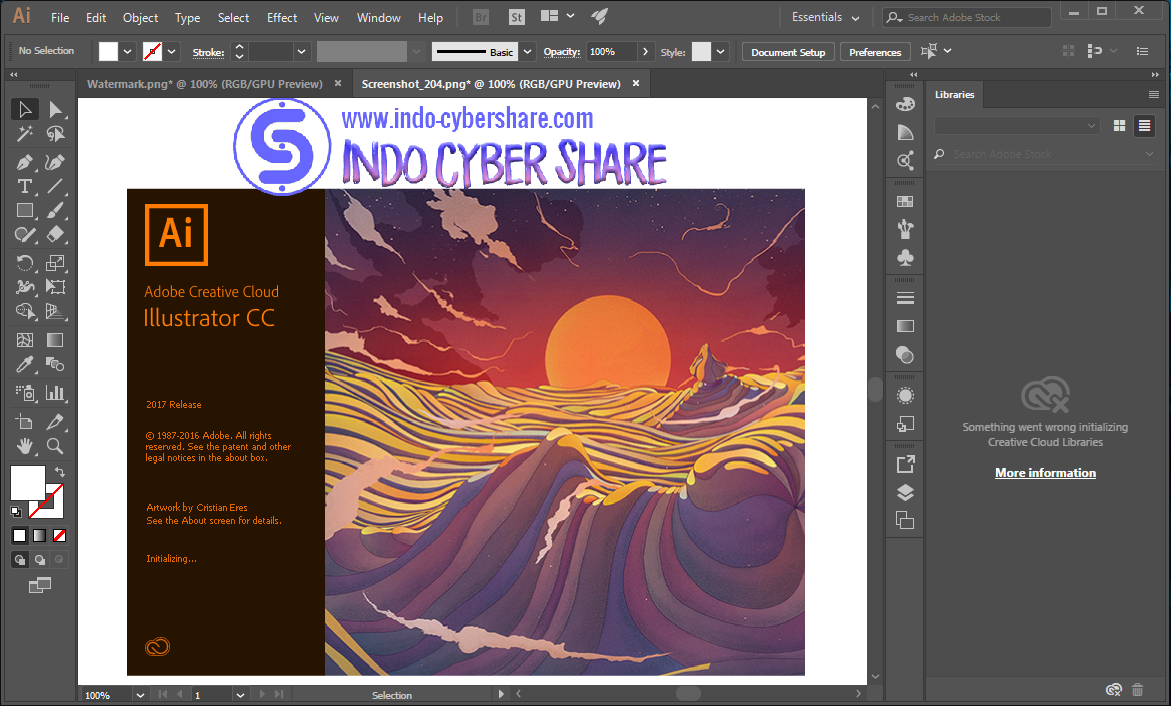This screenshot has width=1171, height=706.
Task: Expand the stroke weight dropdown
Action: [301, 52]
